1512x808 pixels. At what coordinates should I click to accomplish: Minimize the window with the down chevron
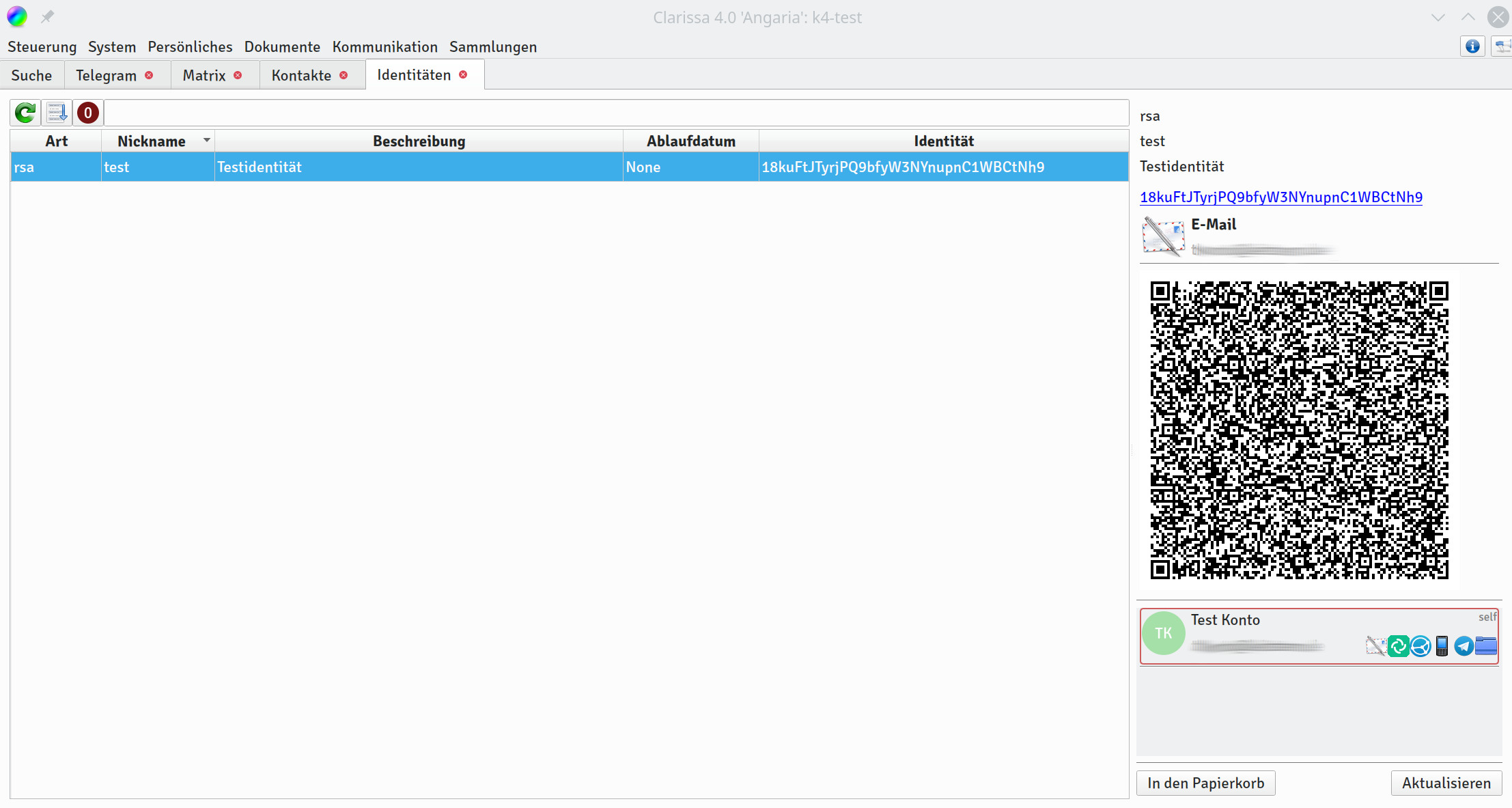[x=1438, y=17]
